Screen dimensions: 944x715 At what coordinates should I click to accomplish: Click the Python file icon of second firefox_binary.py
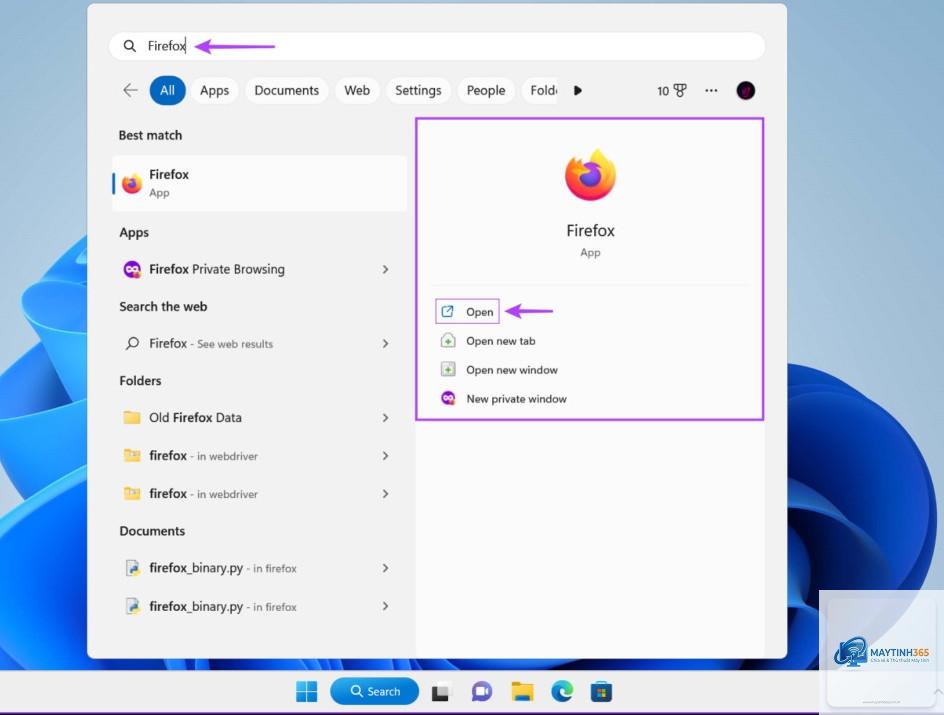[x=132, y=606]
